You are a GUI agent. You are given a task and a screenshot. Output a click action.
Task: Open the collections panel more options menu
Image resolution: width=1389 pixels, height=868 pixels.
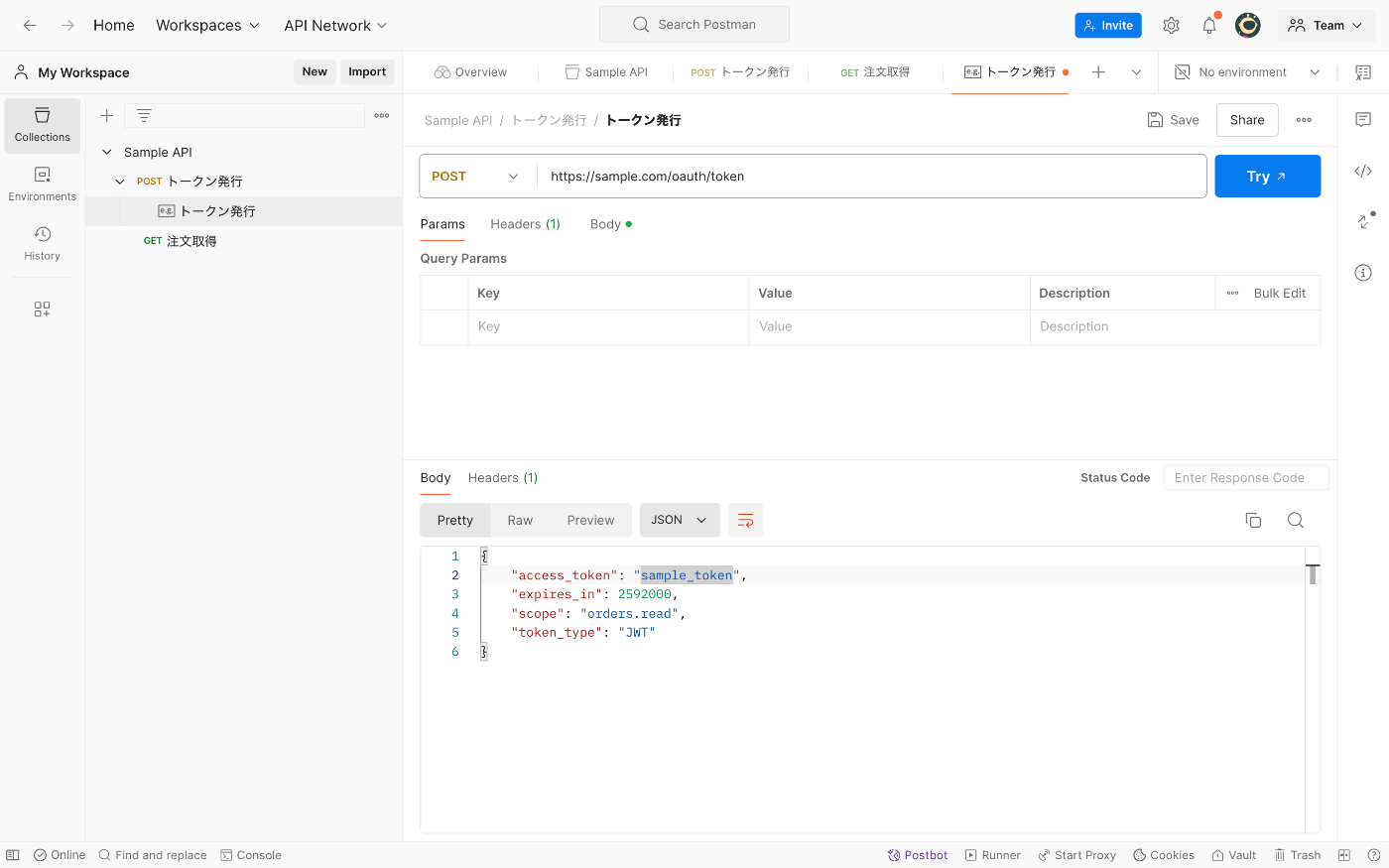pyautogui.click(x=382, y=116)
